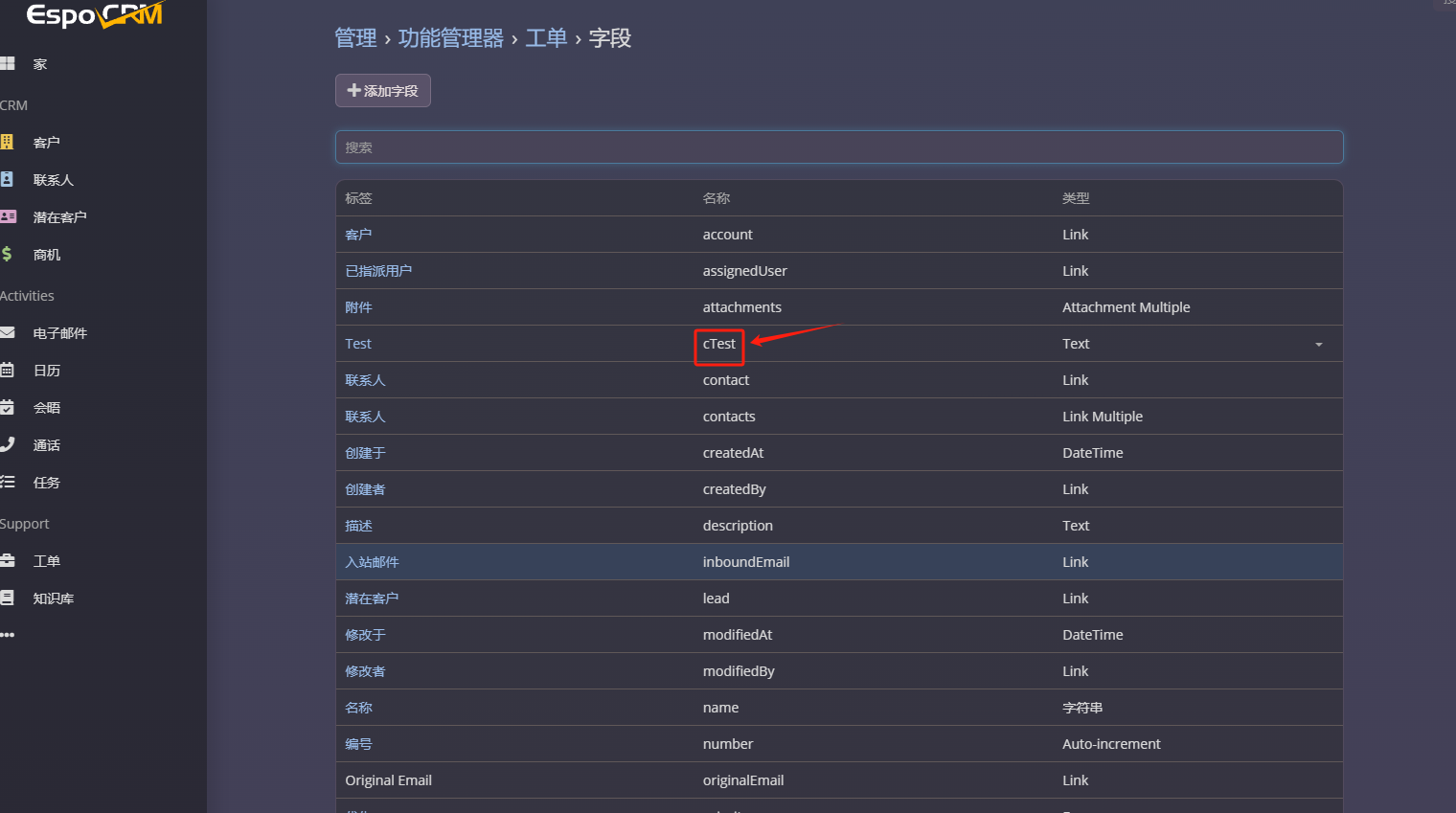Click the 字符串 type cell

pos(1082,708)
